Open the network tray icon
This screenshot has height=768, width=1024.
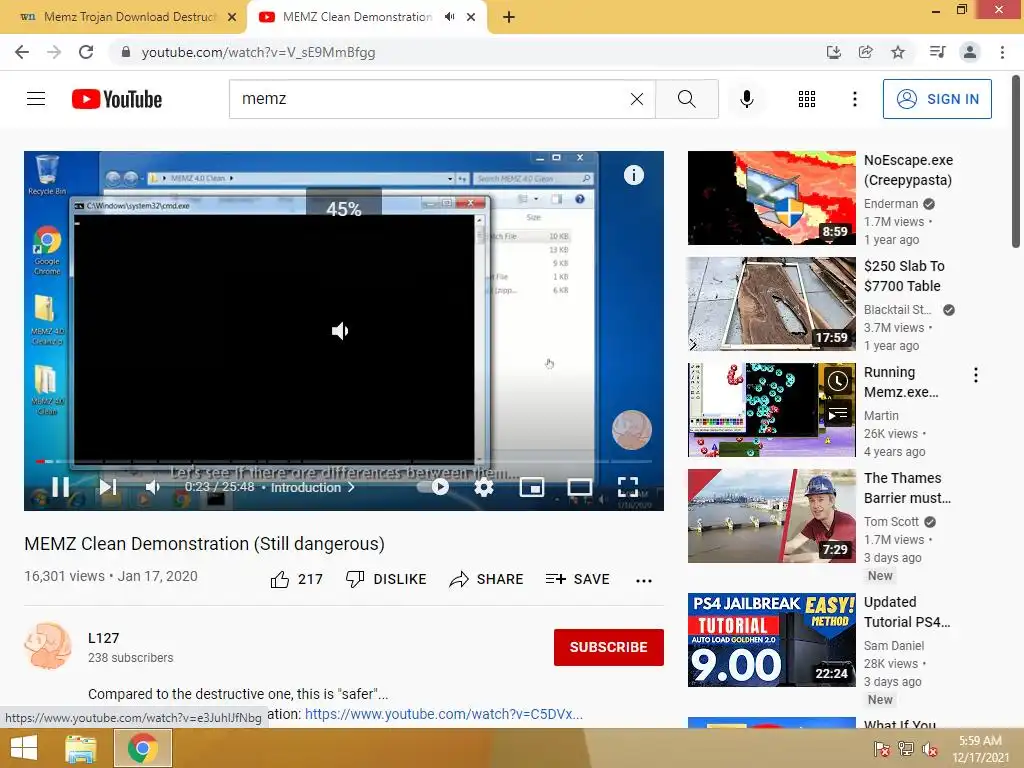click(x=906, y=748)
